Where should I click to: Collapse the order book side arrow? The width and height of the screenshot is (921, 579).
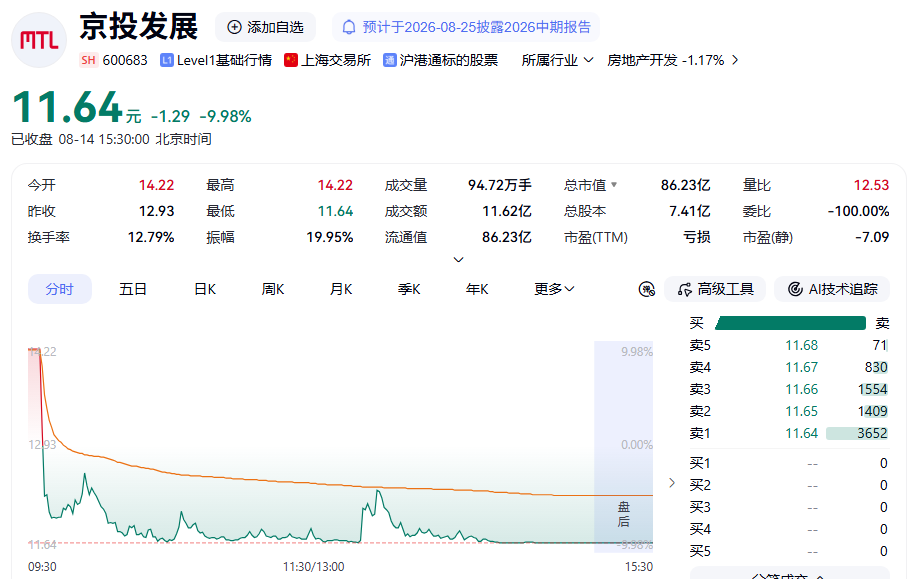tap(672, 483)
